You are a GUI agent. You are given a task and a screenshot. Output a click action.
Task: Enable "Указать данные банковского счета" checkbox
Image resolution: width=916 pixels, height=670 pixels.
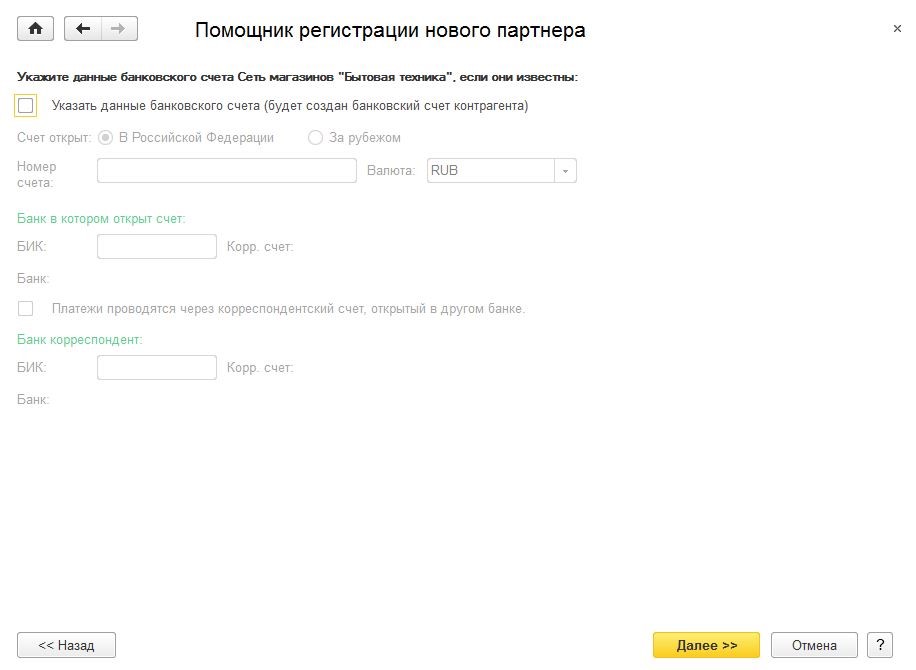26,106
